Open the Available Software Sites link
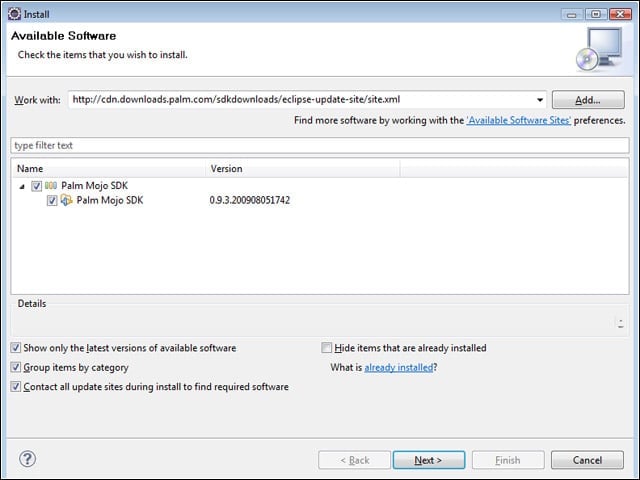The width and height of the screenshot is (640, 480). pyautogui.click(x=518, y=120)
